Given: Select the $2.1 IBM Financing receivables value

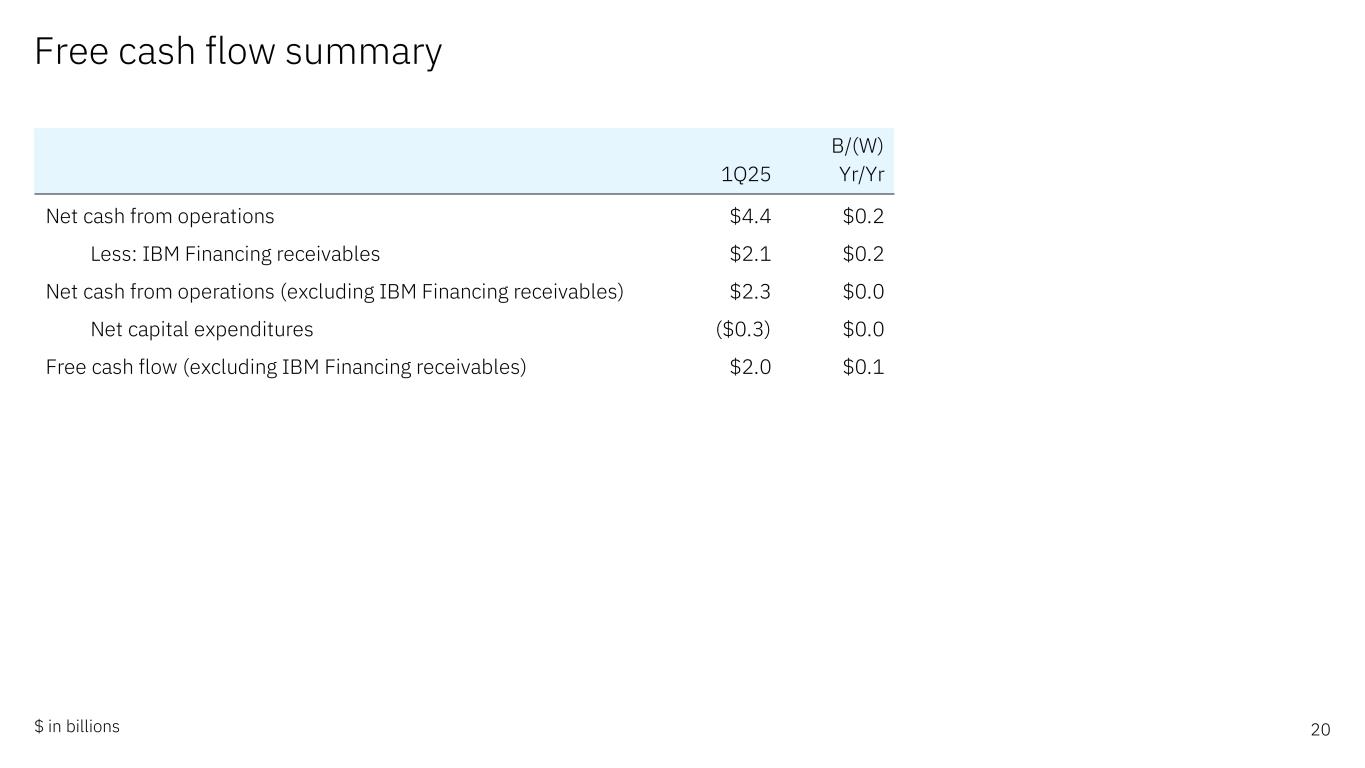Looking at the screenshot, I should click(x=750, y=254).
